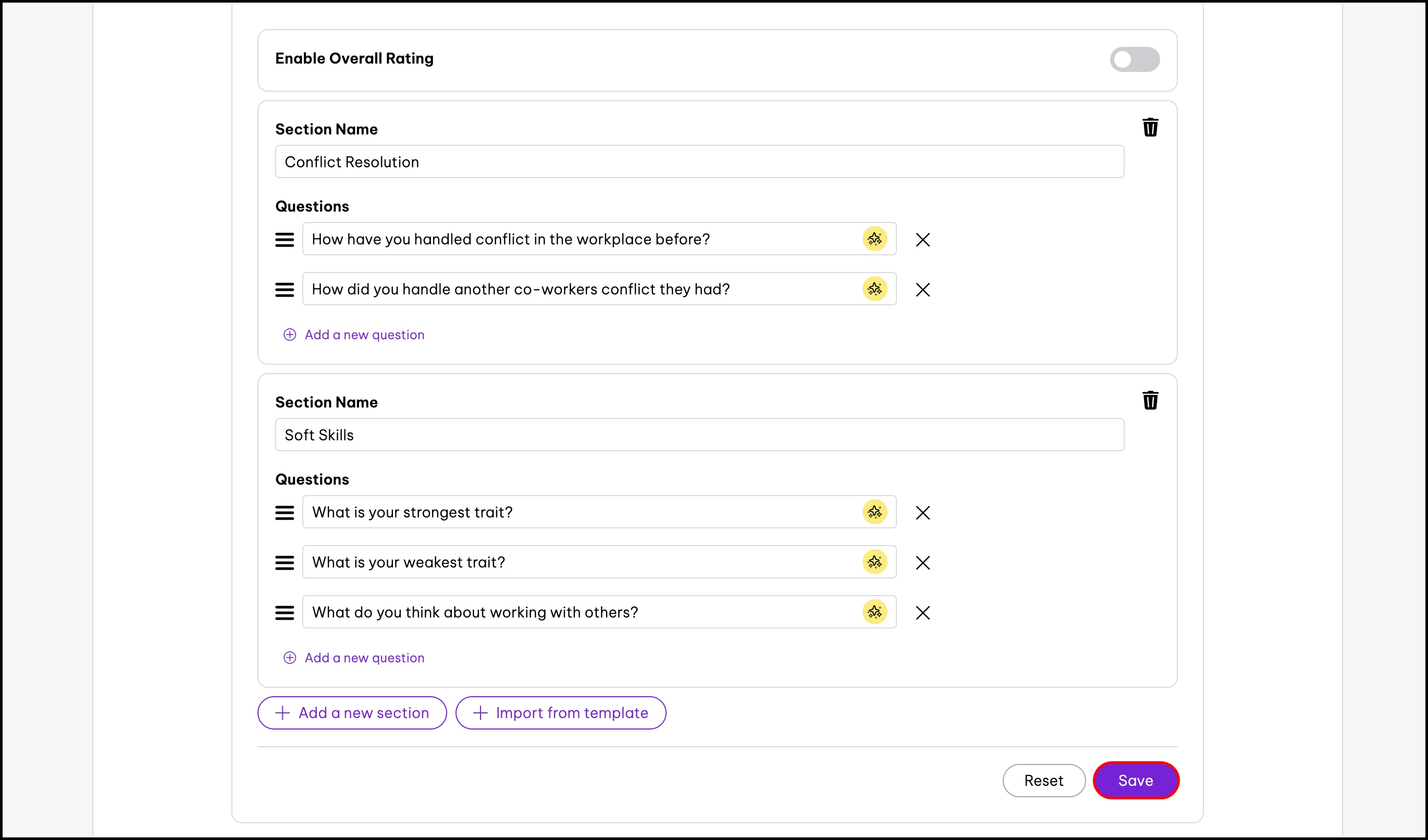Remove the workplace conflict question with X
The image size is (1428, 840).
point(922,240)
